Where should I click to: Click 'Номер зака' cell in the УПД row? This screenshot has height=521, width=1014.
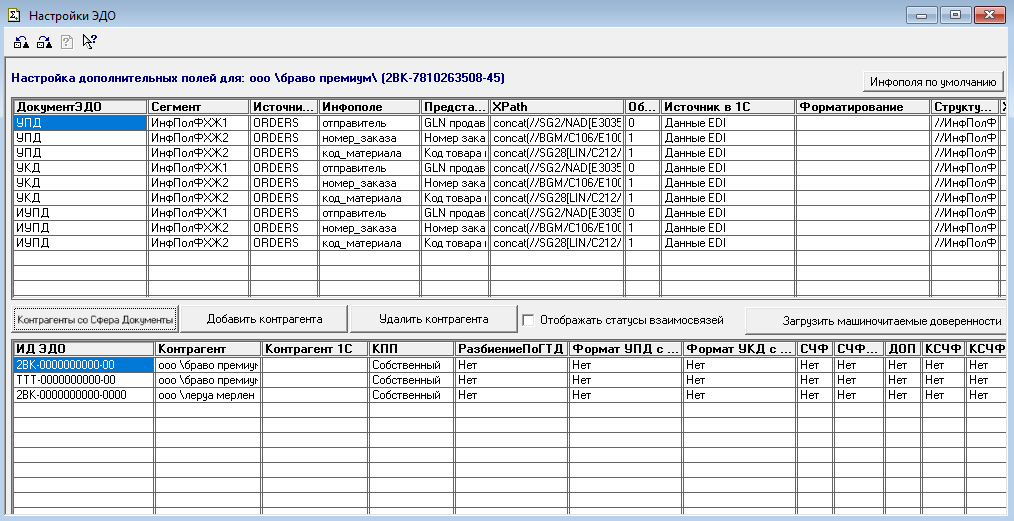pyautogui.click(x=455, y=138)
